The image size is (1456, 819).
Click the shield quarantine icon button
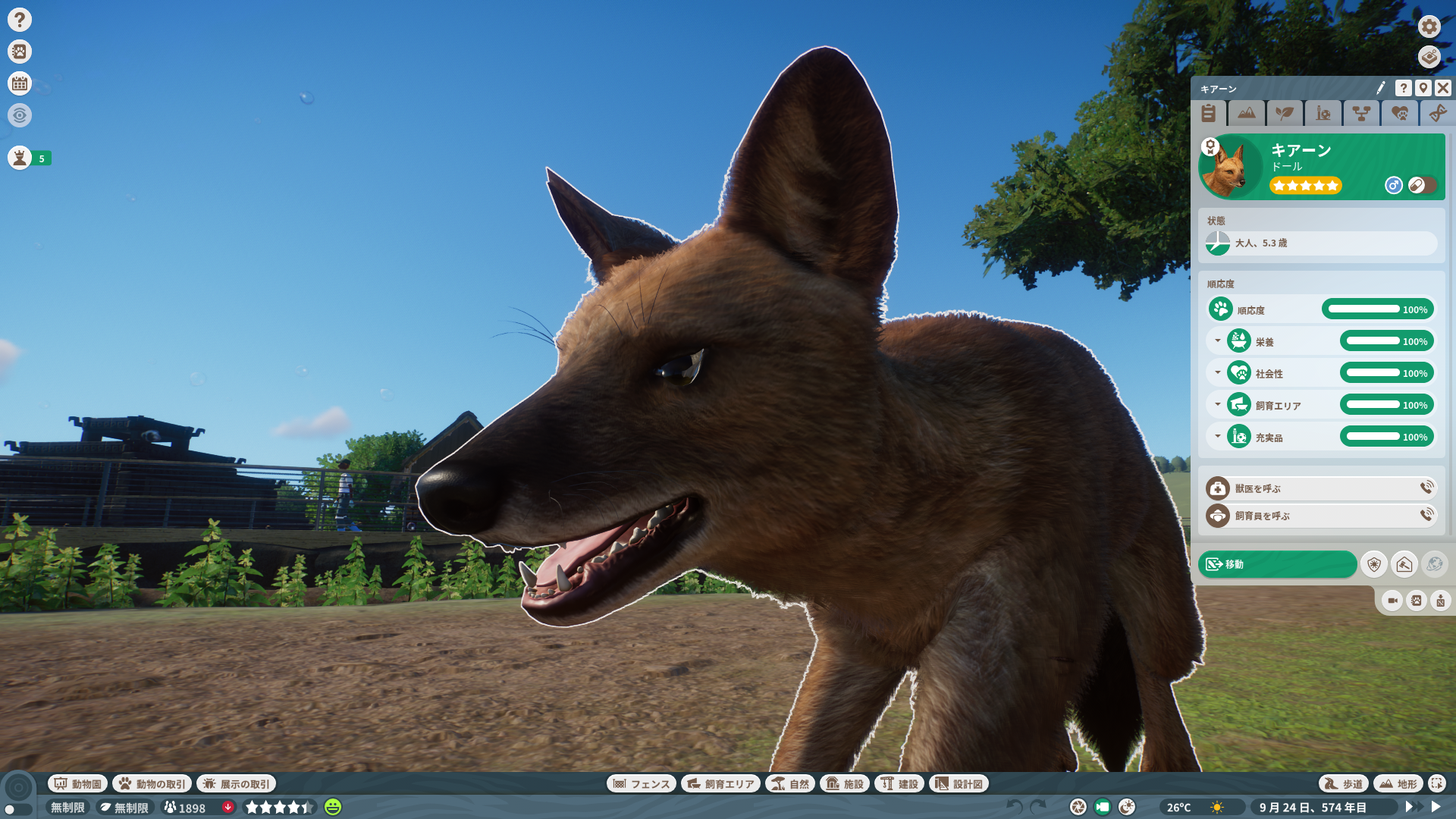(1374, 564)
